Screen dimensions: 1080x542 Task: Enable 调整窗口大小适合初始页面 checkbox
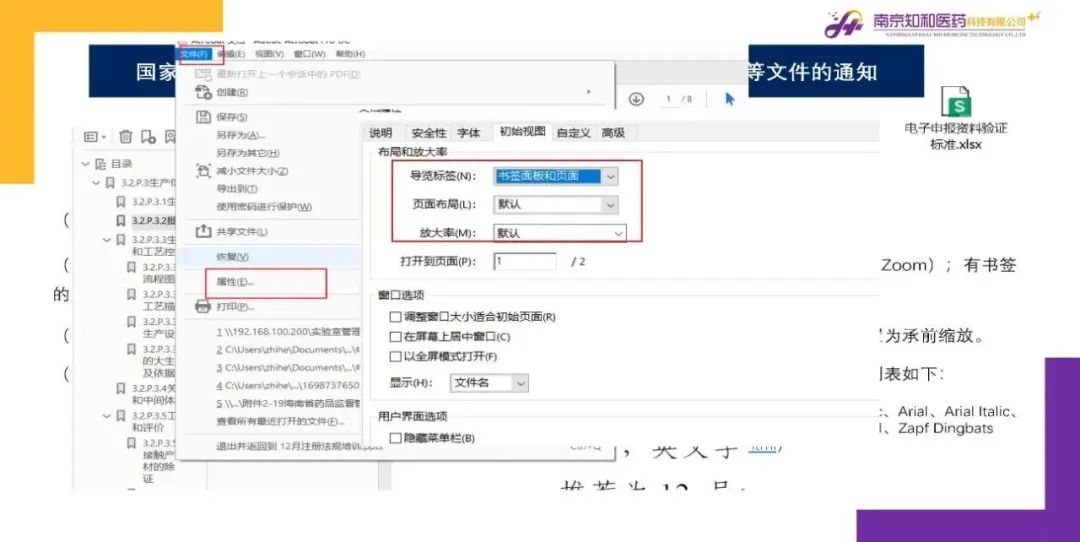click(x=395, y=317)
